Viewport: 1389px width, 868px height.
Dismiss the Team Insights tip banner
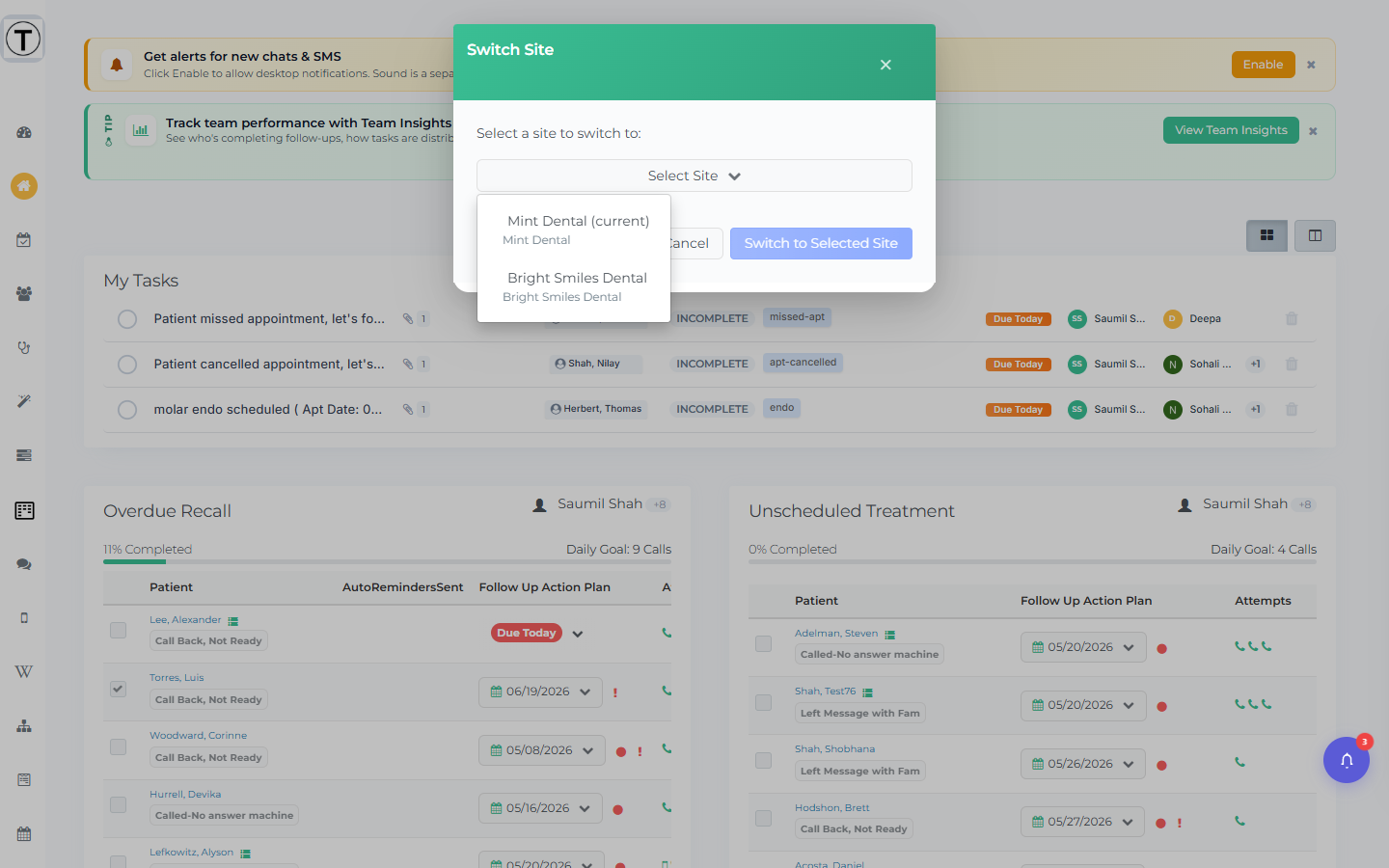pyautogui.click(x=1313, y=131)
